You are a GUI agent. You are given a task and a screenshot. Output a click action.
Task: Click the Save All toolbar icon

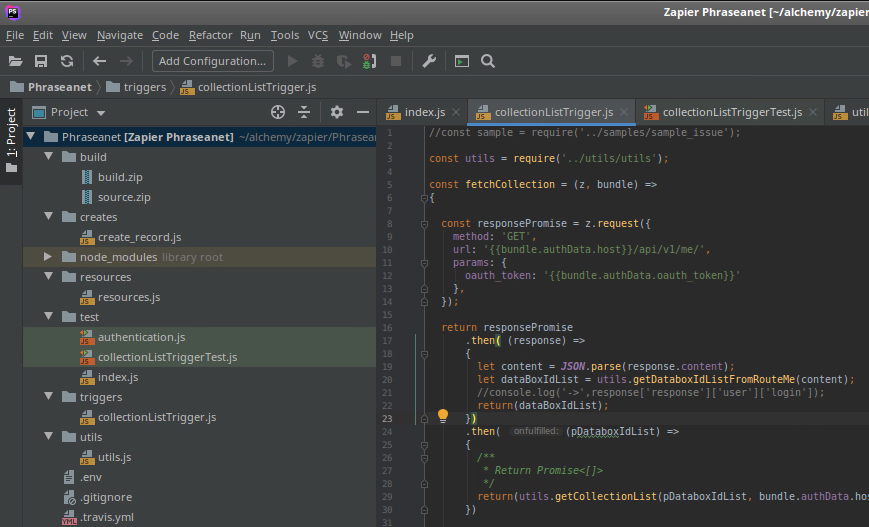pos(41,61)
